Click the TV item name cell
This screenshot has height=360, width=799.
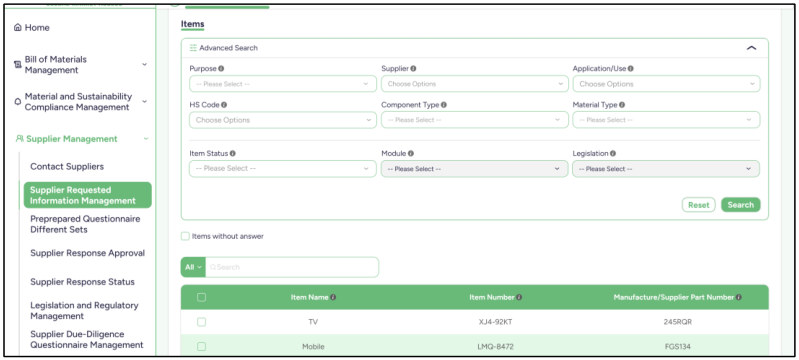[313, 322]
